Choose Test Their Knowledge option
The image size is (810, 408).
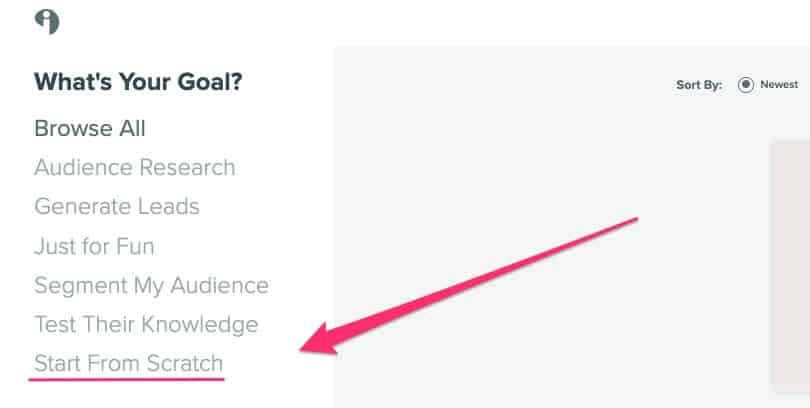point(146,325)
